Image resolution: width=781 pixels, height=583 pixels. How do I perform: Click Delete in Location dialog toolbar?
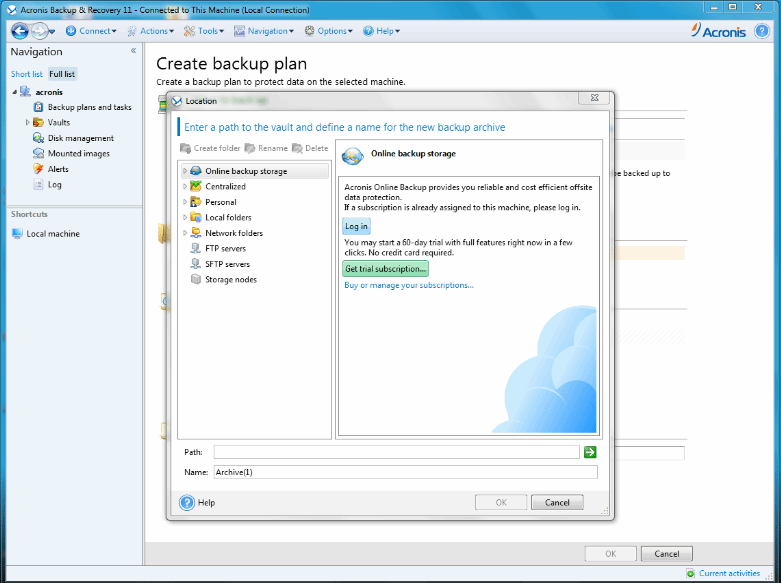click(x=310, y=148)
